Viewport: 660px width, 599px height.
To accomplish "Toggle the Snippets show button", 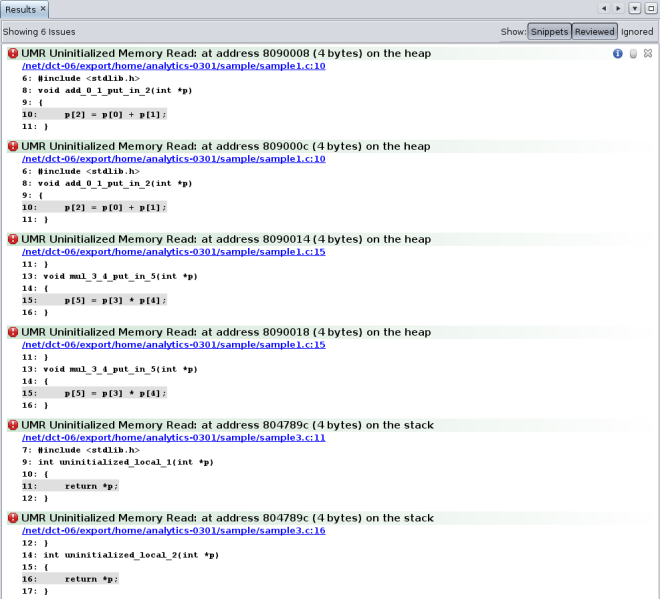I will (549, 32).
